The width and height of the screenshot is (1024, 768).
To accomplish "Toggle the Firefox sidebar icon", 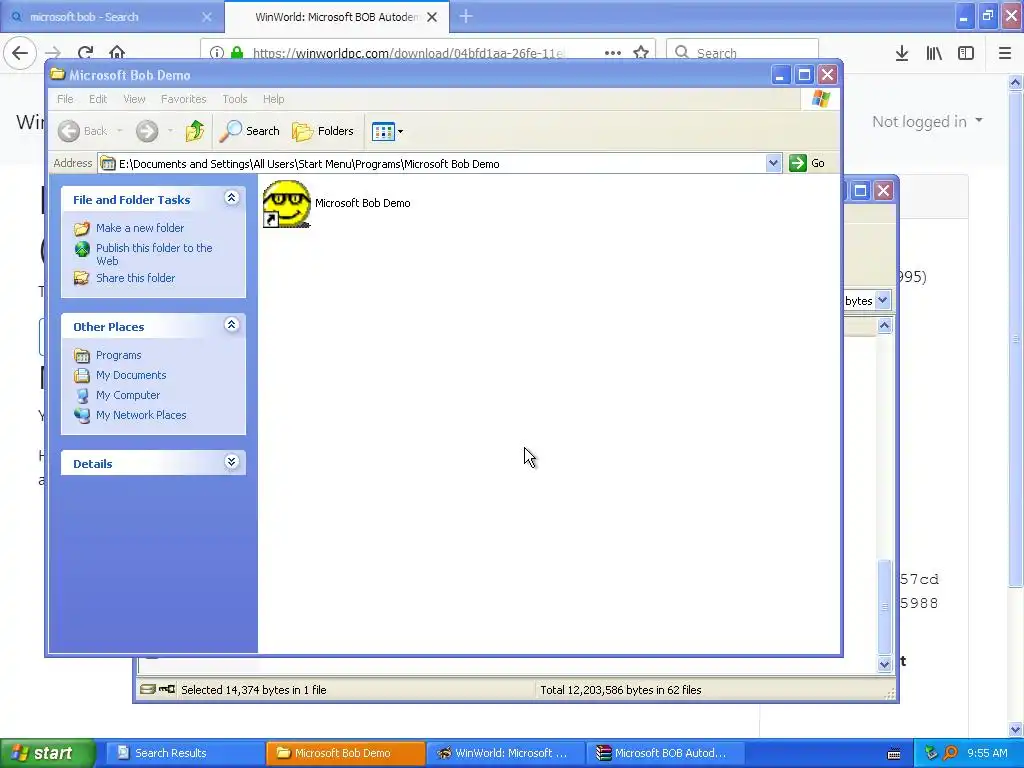I will (x=966, y=54).
